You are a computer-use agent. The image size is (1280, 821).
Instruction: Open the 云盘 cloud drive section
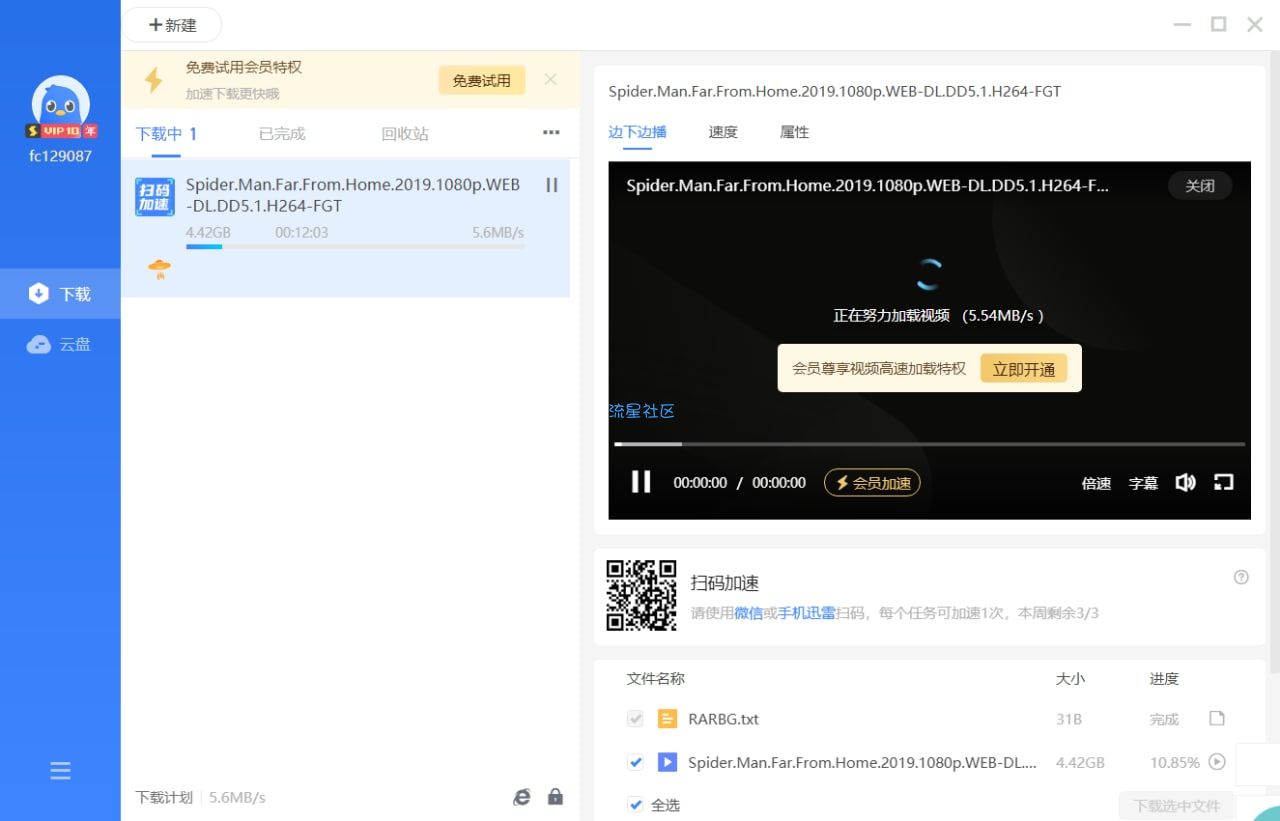pyautogui.click(x=60, y=344)
